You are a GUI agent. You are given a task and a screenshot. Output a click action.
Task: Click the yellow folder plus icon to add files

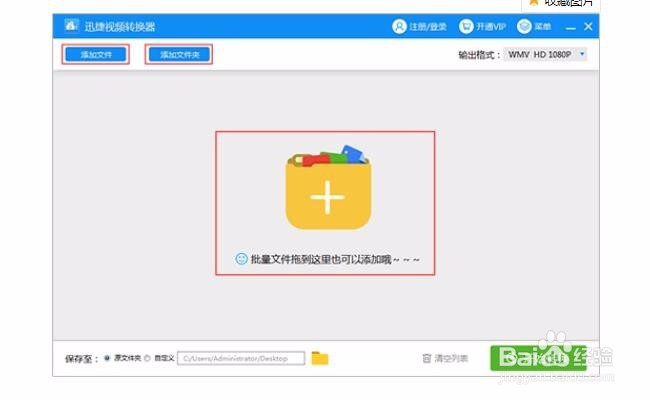pos(328,188)
